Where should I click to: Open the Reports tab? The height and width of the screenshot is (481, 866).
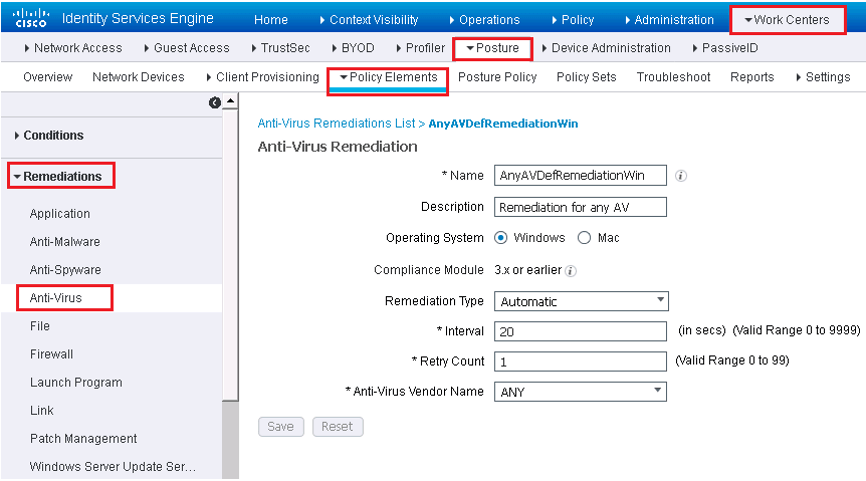(x=752, y=77)
